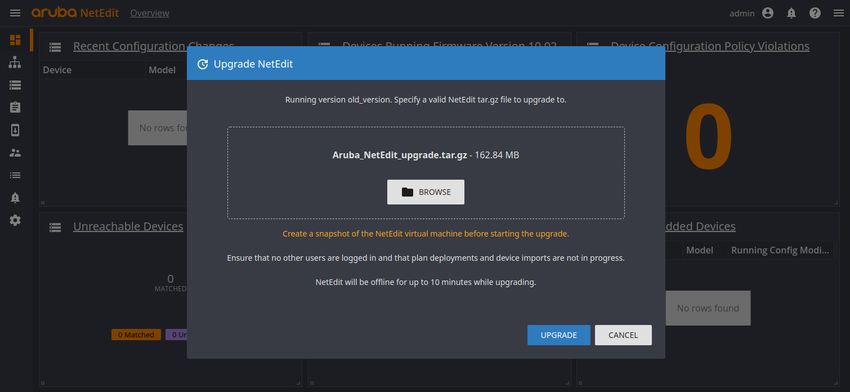
Task: Open the settings gear sidebar icon
Action: (x=15, y=220)
